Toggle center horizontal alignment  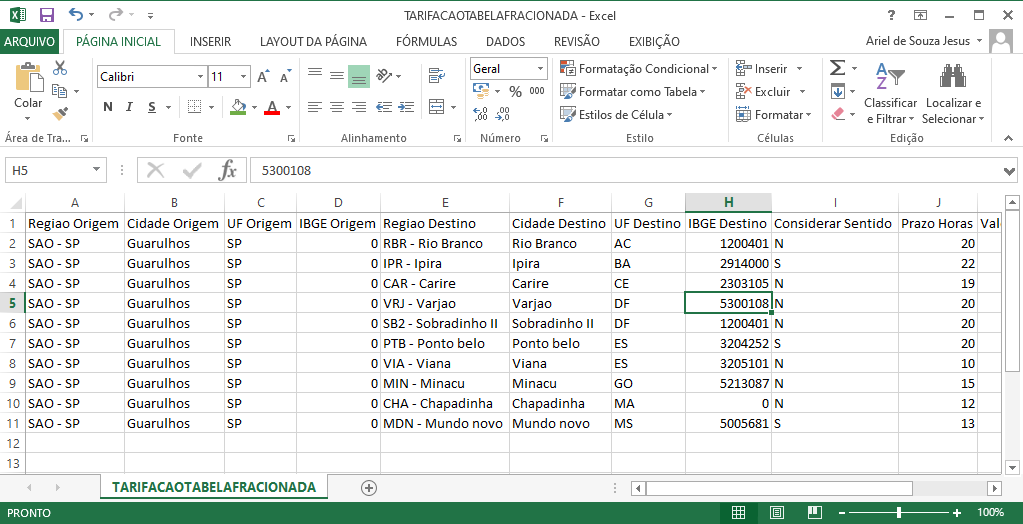[x=336, y=107]
